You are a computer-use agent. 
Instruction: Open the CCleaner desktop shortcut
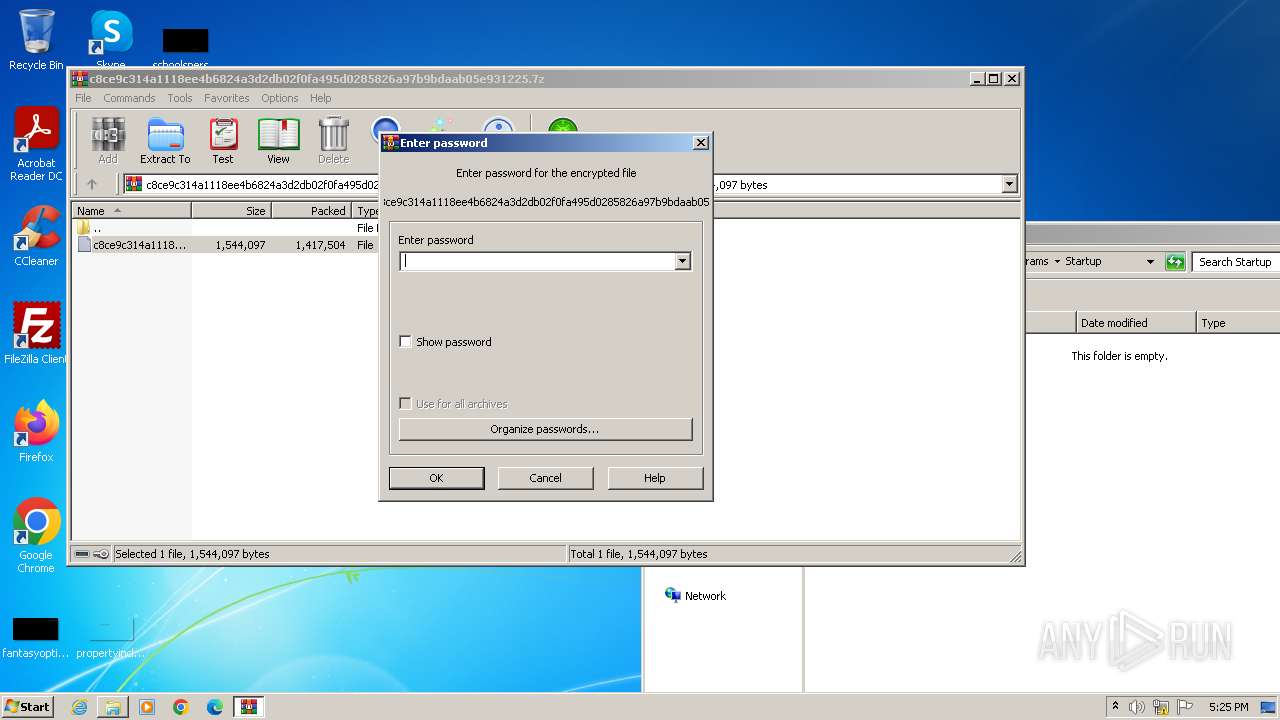coord(36,236)
